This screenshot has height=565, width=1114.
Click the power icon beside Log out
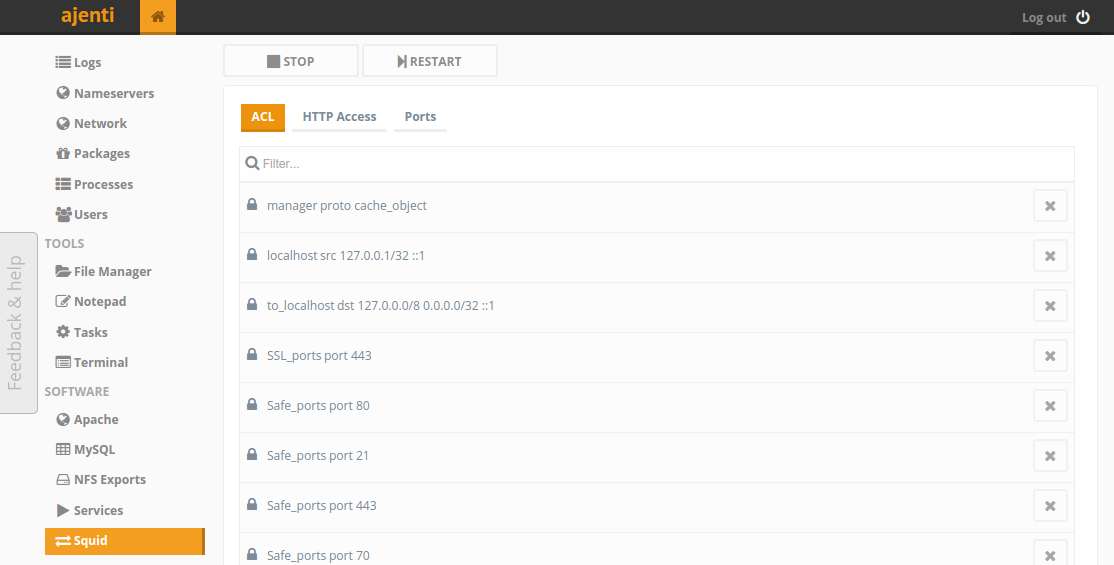(1083, 17)
